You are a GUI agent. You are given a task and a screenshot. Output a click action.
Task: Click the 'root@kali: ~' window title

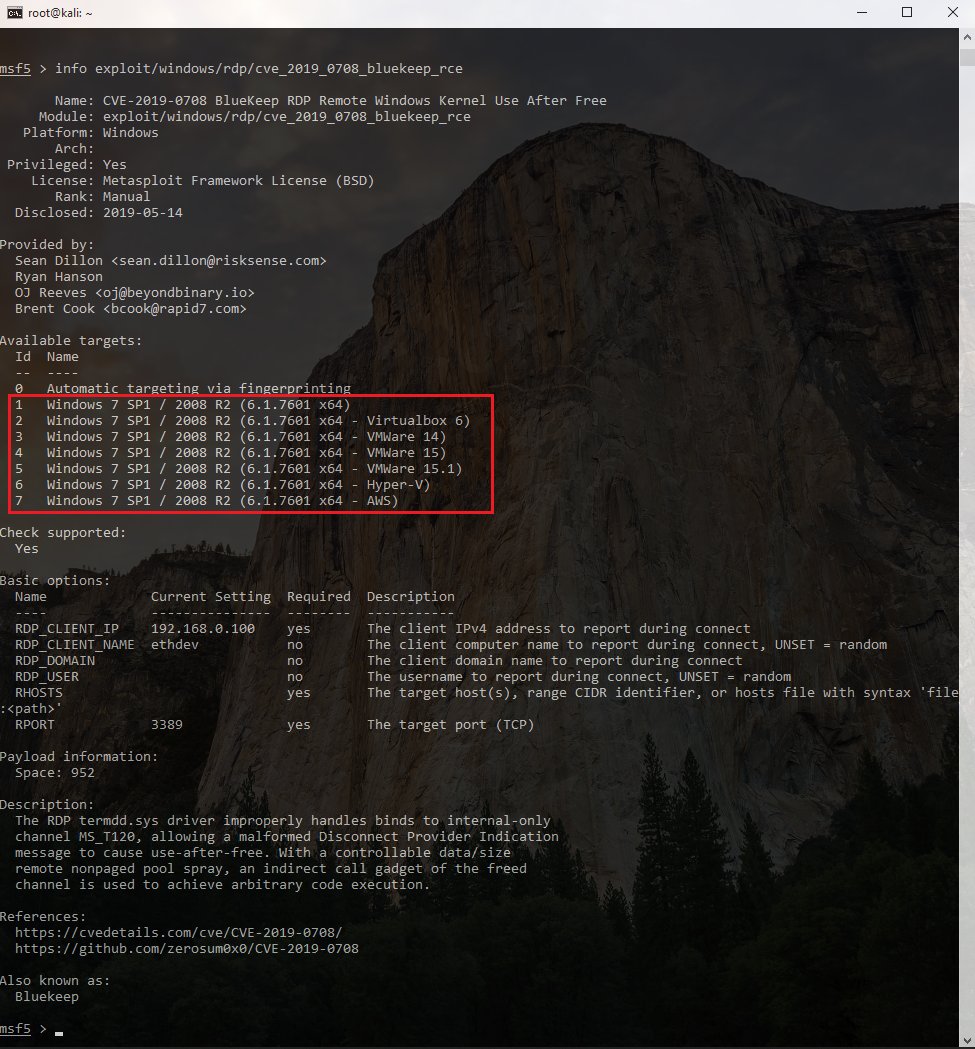click(60, 13)
